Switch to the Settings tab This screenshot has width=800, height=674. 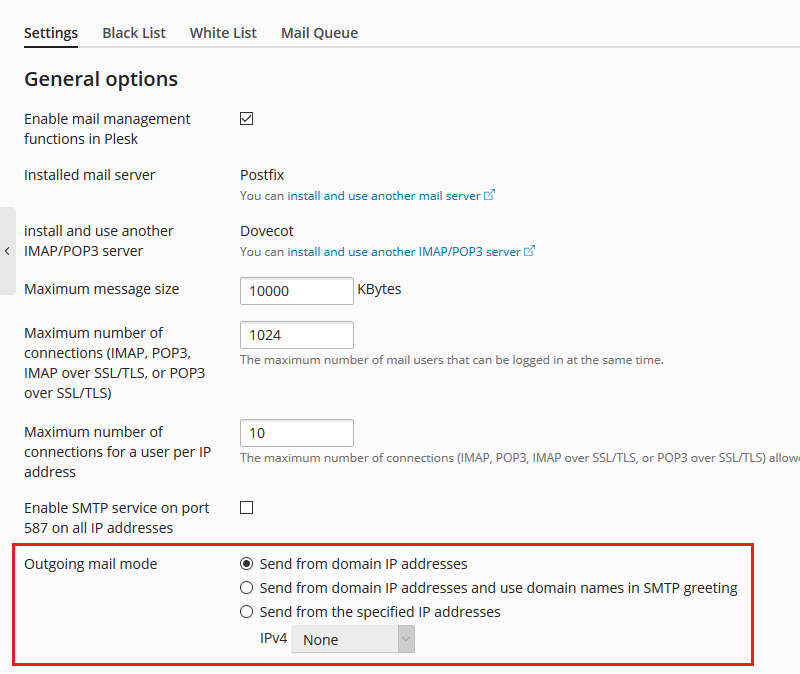coord(51,33)
